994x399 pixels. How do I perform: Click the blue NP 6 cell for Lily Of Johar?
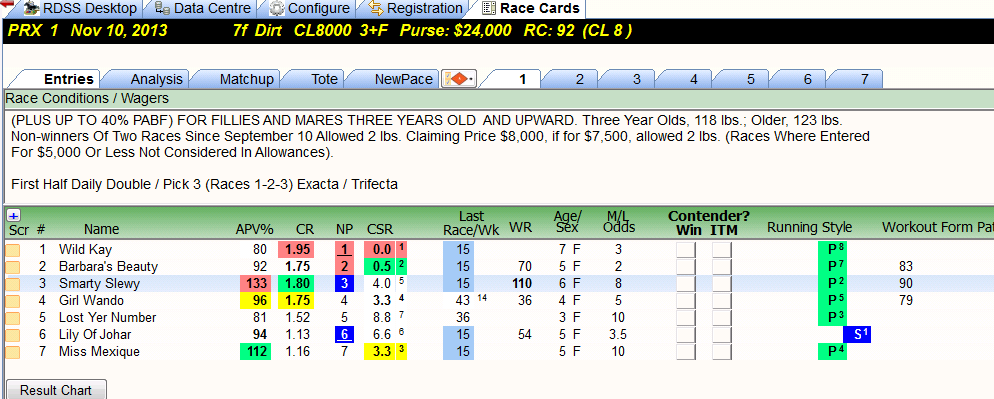pyautogui.click(x=344, y=335)
